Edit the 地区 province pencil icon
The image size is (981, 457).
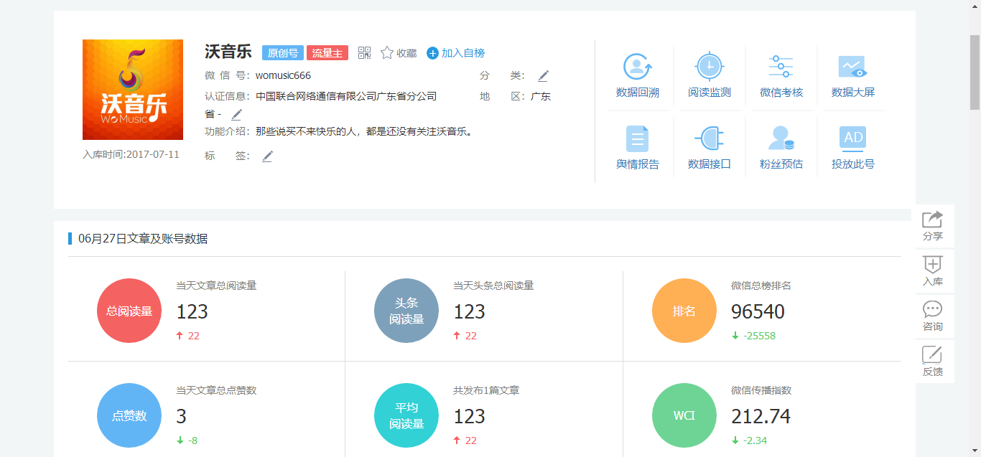point(236,115)
